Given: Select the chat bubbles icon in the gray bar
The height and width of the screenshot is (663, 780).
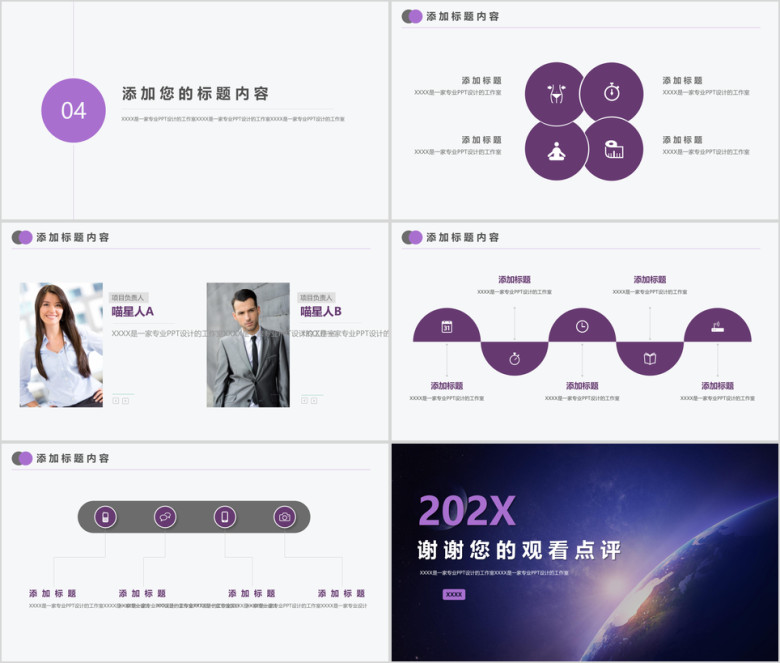Looking at the screenshot, I should point(165,517).
